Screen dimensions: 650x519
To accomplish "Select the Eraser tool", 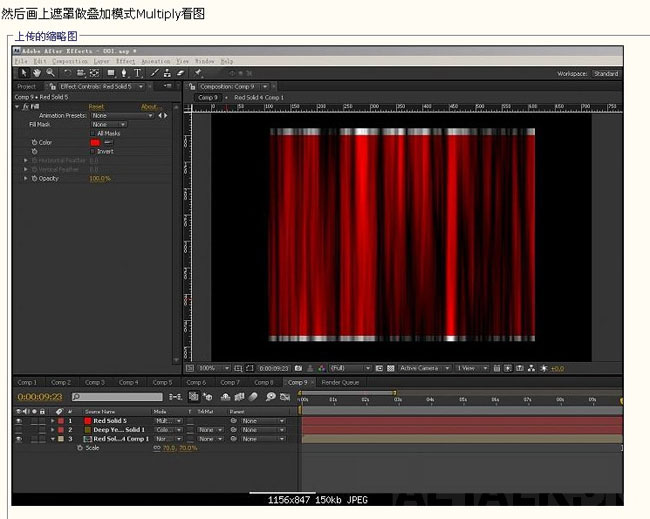I will [180, 73].
